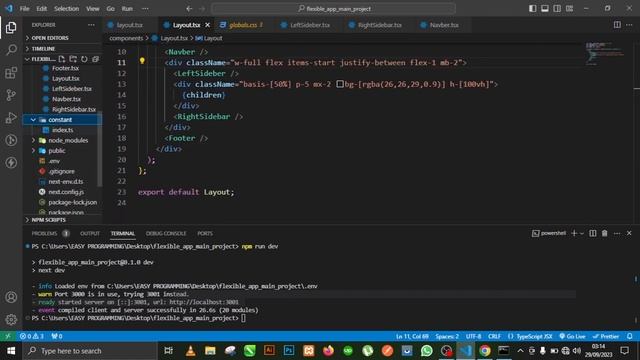
Task: Open the Search view in activity bar
Action: [11, 50]
